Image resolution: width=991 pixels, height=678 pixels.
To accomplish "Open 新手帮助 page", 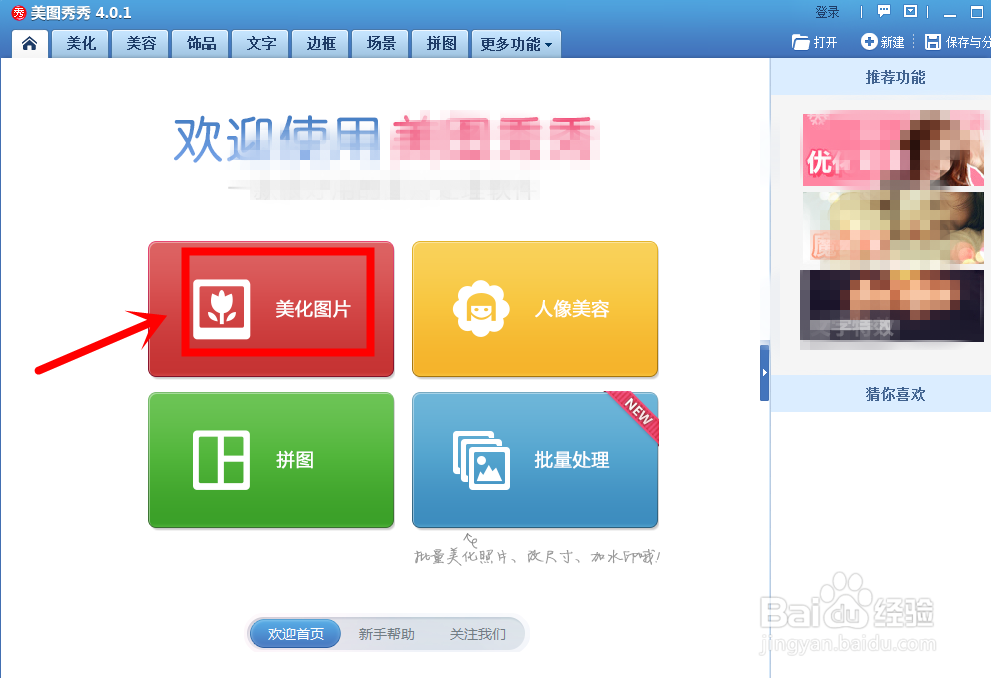I will coord(386,634).
